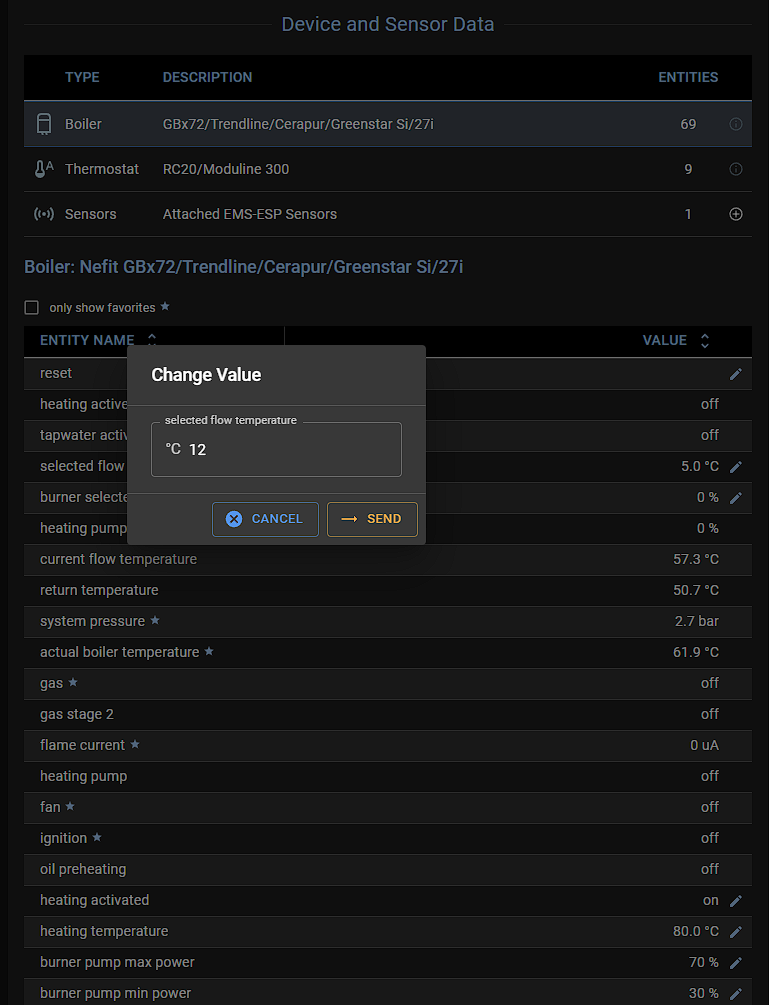Edit the heating temperature 80.0 °C value
This screenshot has height=1005, width=769.
[x=736, y=932]
